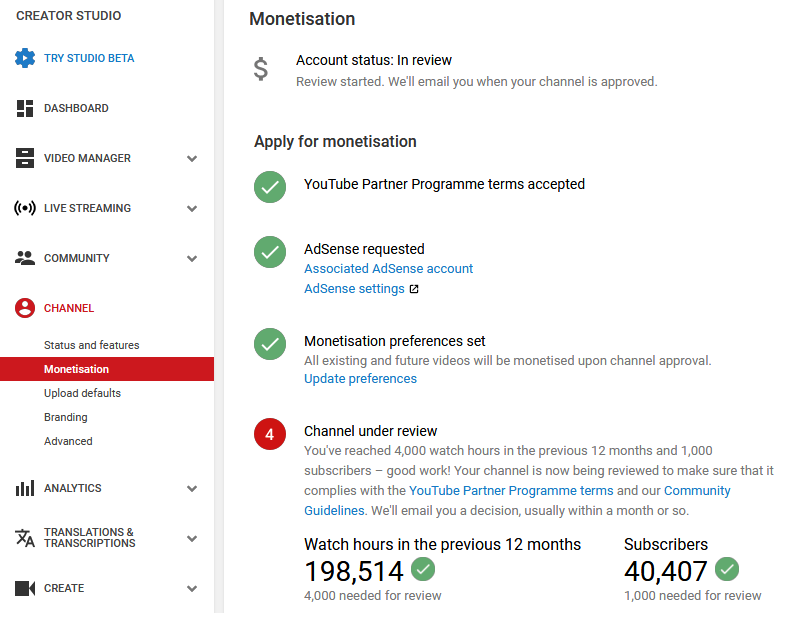Click the Channel under review heading
Viewport: 796px width, 624px height.
pos(371,432)
